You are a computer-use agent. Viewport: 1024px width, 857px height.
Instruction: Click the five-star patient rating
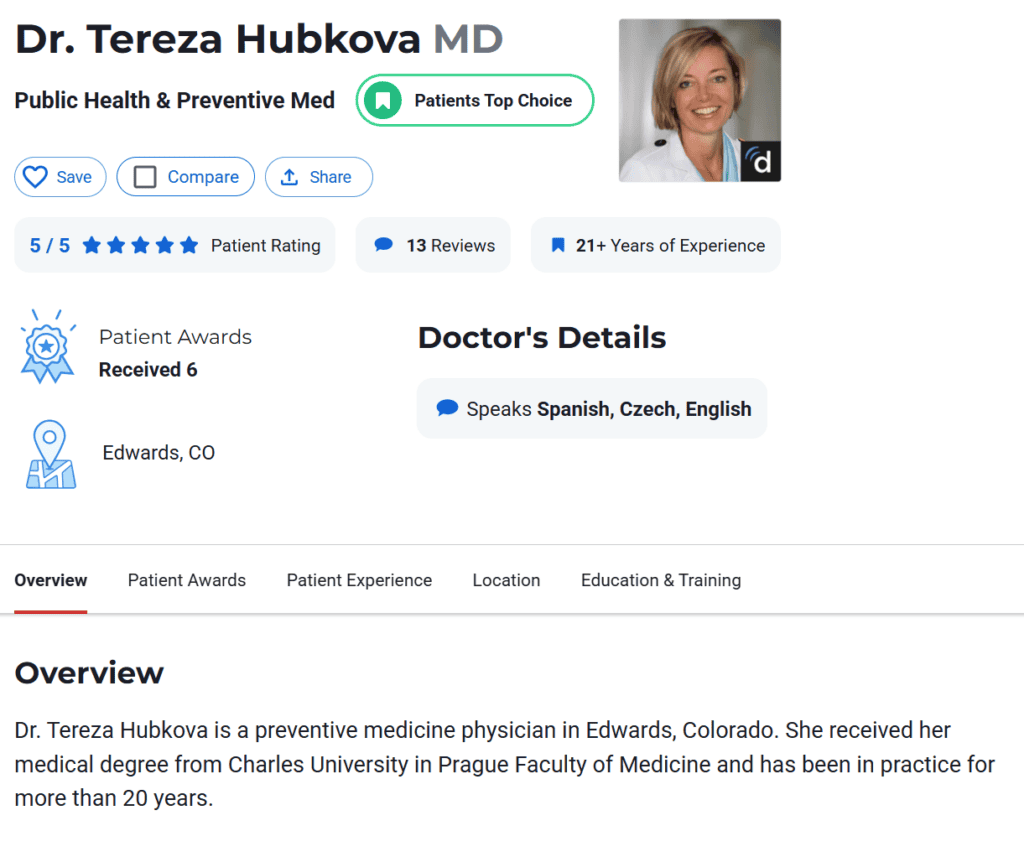[140, 245]
